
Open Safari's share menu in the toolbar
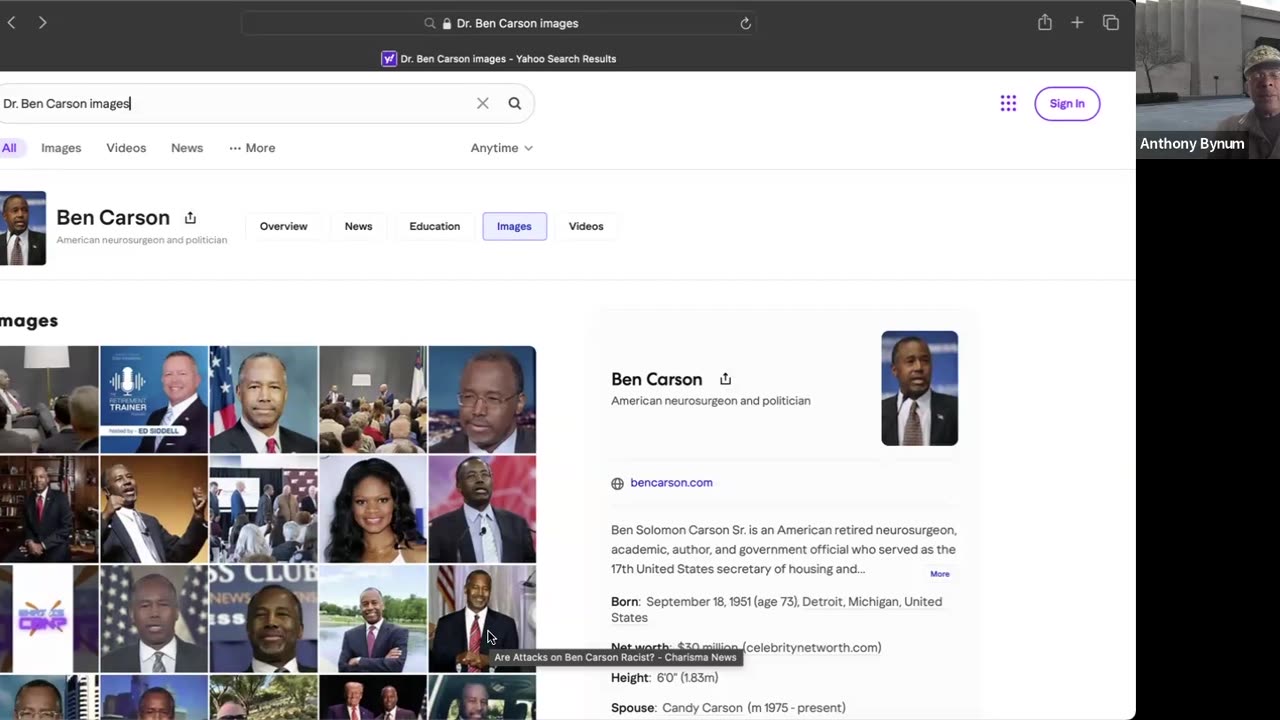[x=1045, y=22]
